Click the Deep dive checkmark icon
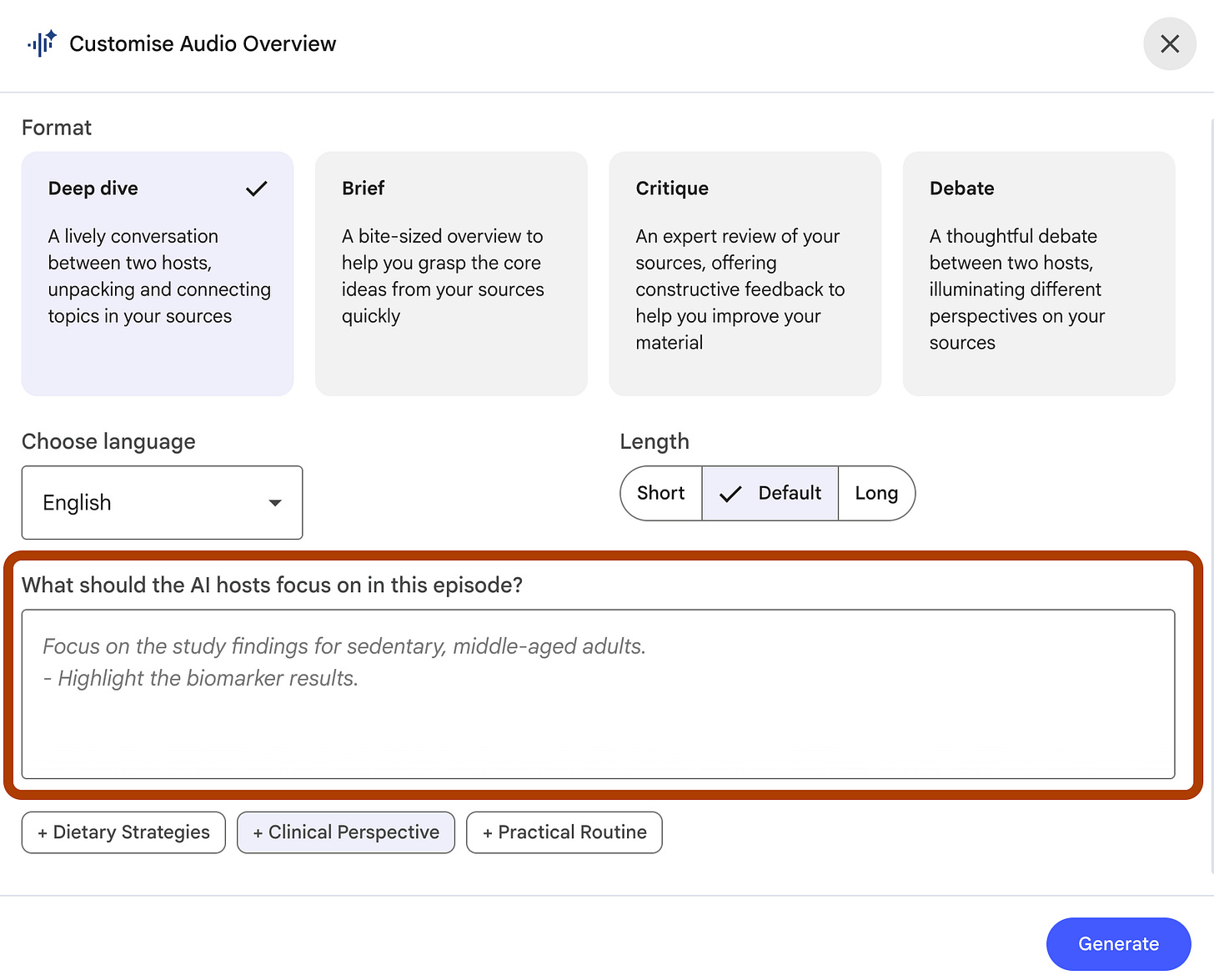 point(257,188)
